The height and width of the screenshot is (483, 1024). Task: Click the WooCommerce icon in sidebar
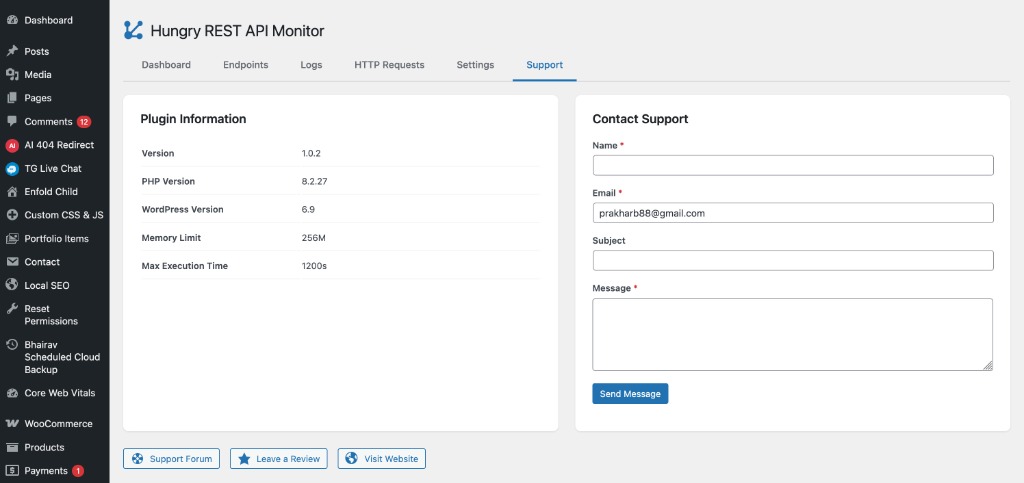(12, 424)
